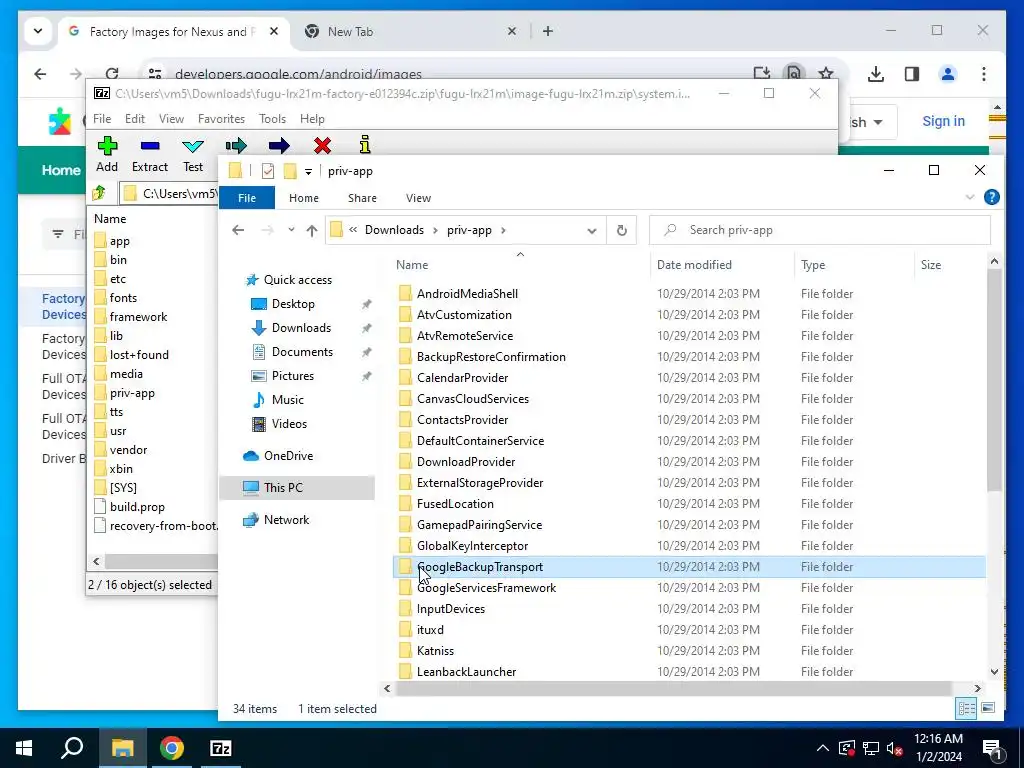Click the 7-Zip Copy arrow icon
Viewport: 1024px width, 768px height.
(236, 145)
